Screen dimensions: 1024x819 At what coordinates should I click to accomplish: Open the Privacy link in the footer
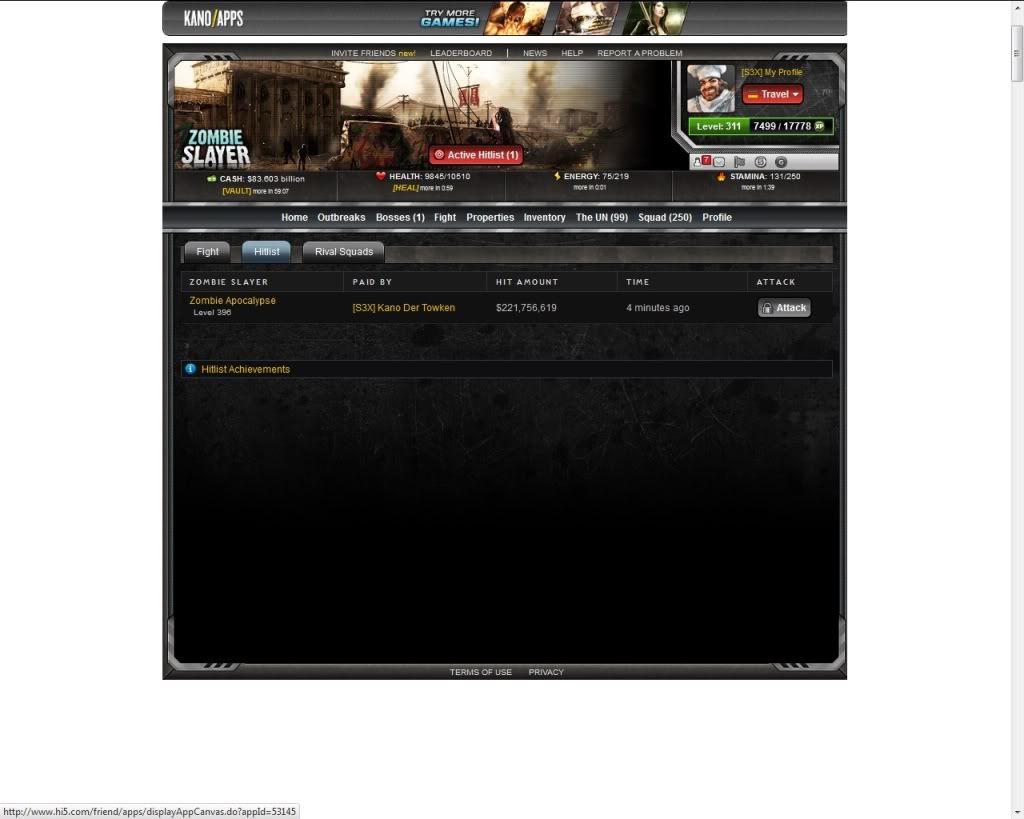(x=546, y=672)
